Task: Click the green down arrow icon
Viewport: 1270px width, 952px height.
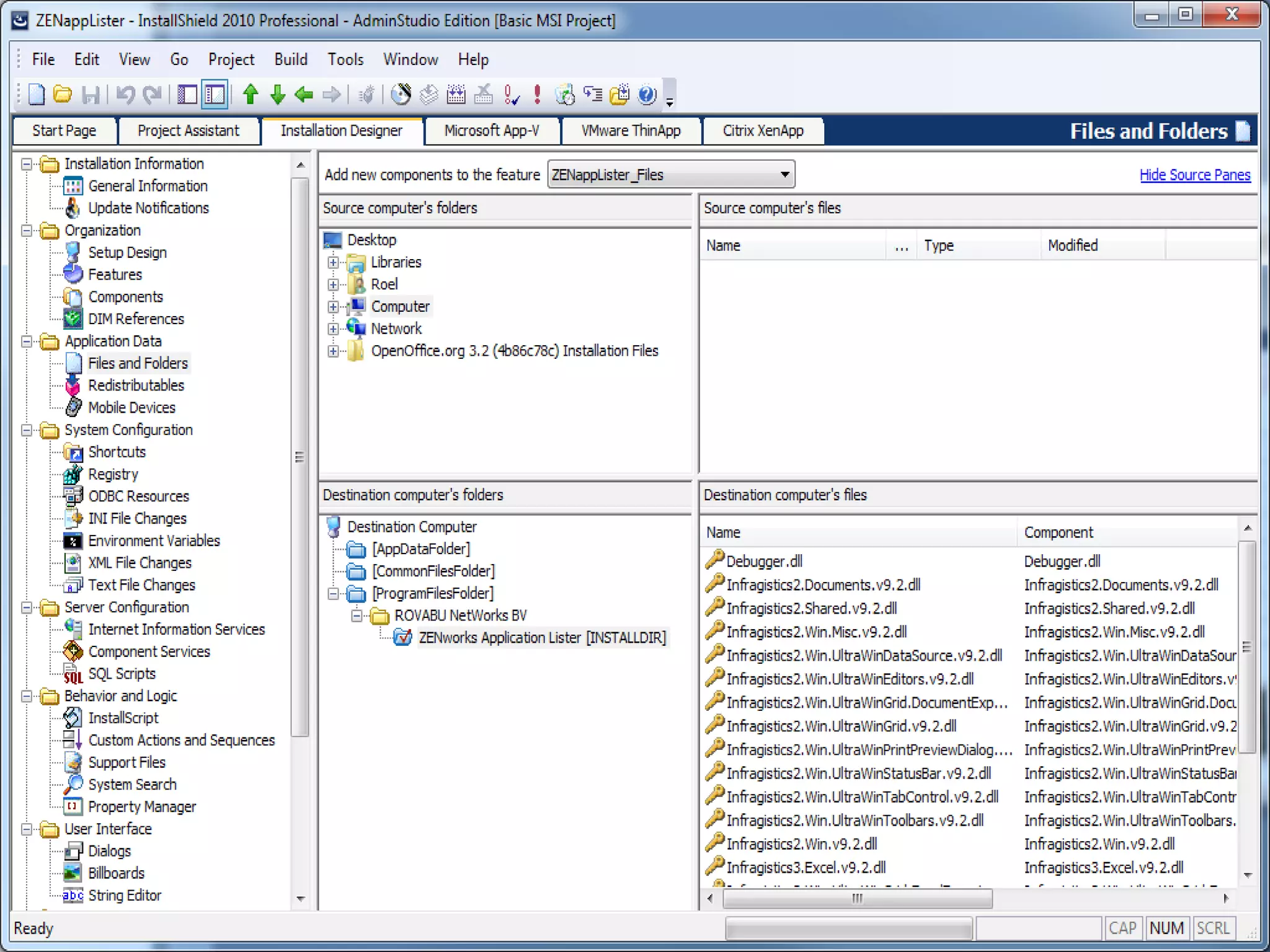Action: pos(277,94)
